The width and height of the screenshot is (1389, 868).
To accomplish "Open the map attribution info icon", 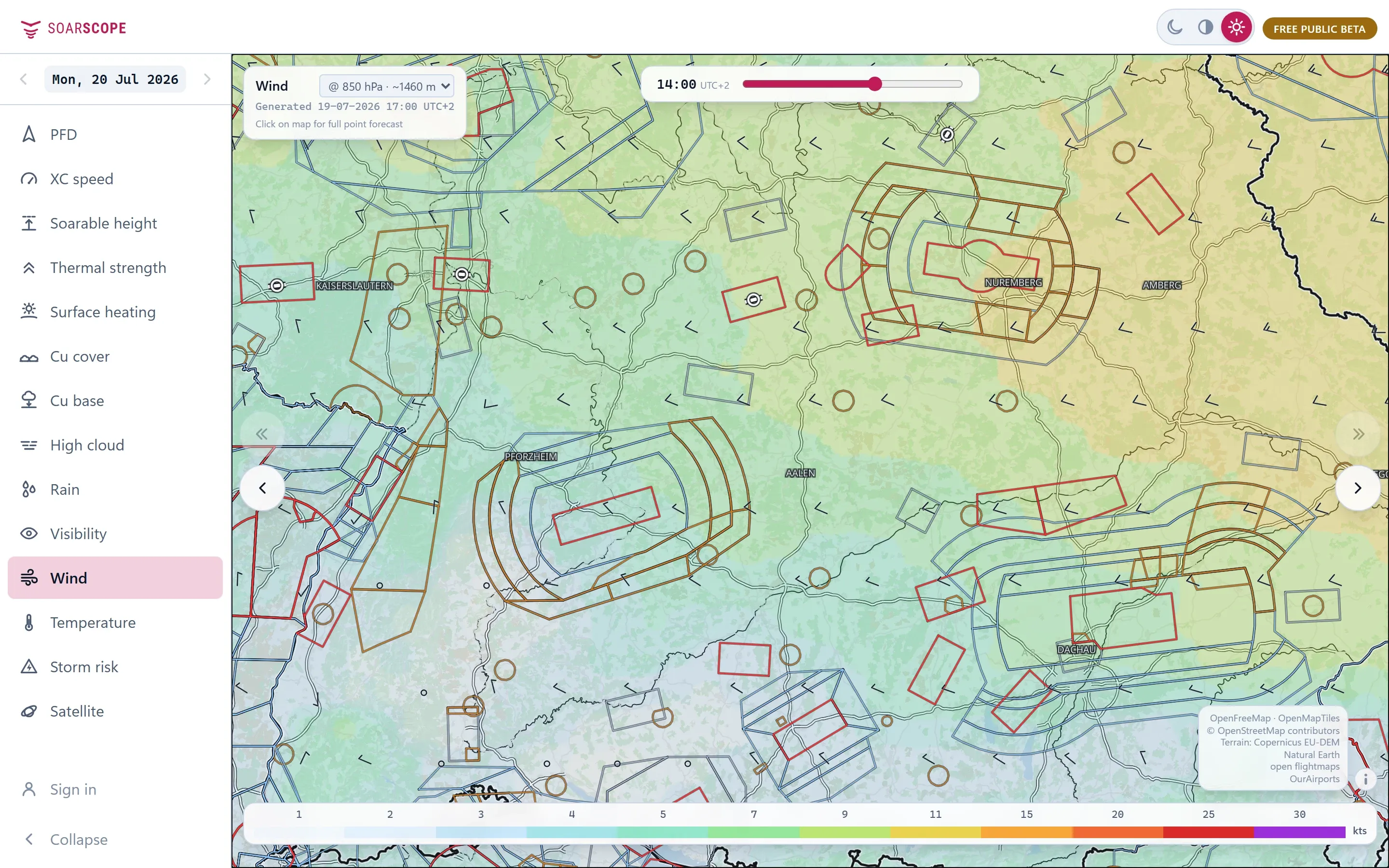I will [1365, 780].
